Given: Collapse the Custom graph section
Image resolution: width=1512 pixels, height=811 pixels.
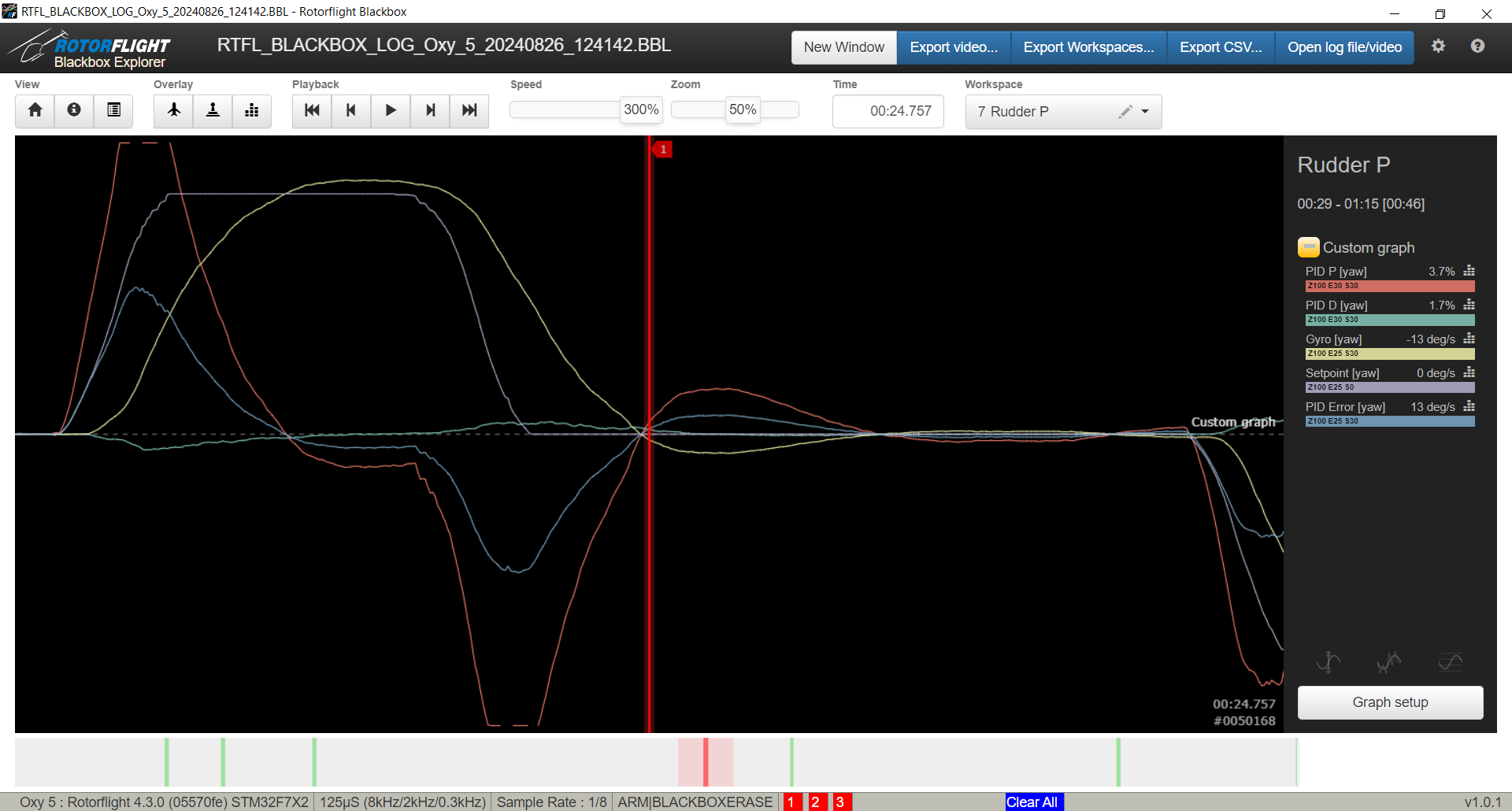Looking at the screenshot, I should (1308, 247).
